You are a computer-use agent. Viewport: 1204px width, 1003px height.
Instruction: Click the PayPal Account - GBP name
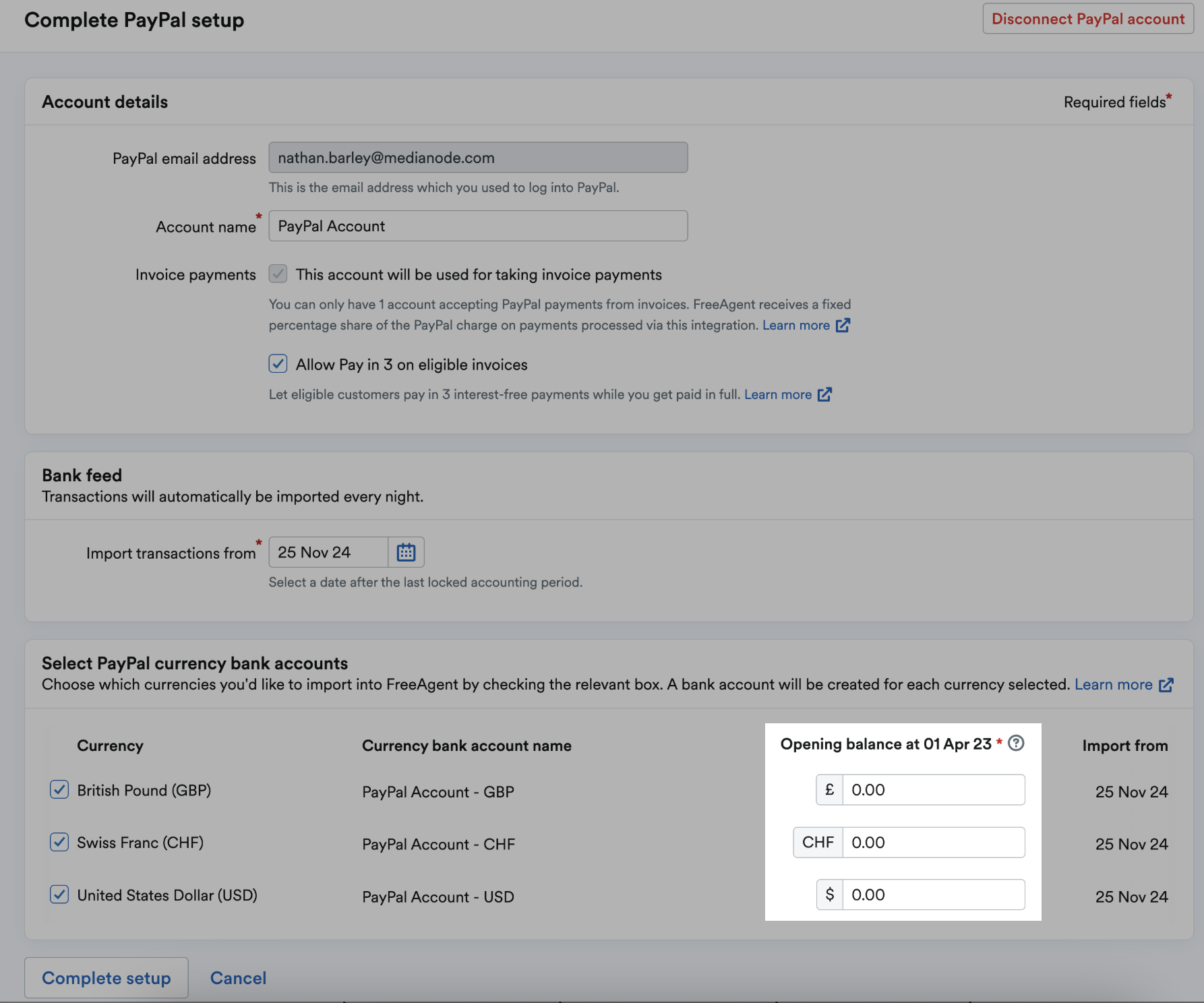coord(438,792)
